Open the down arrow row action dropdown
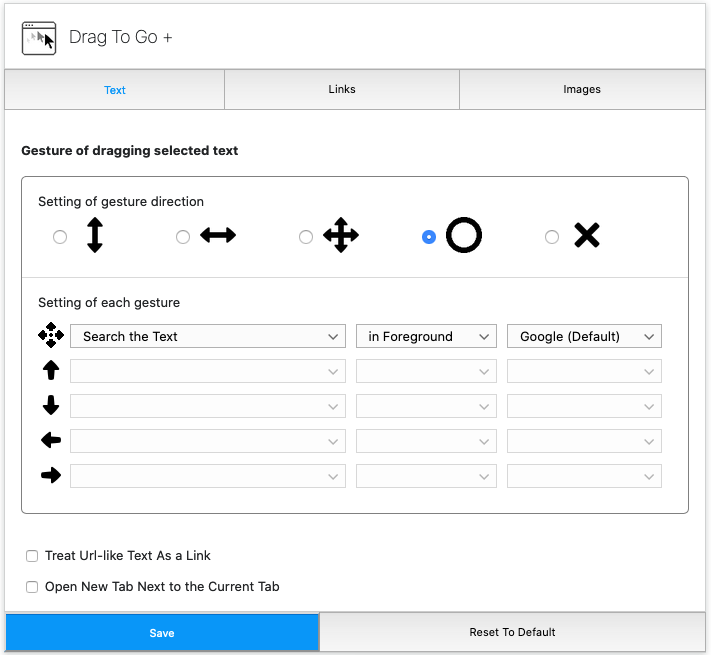711x655 pixels. click(208, 406)
